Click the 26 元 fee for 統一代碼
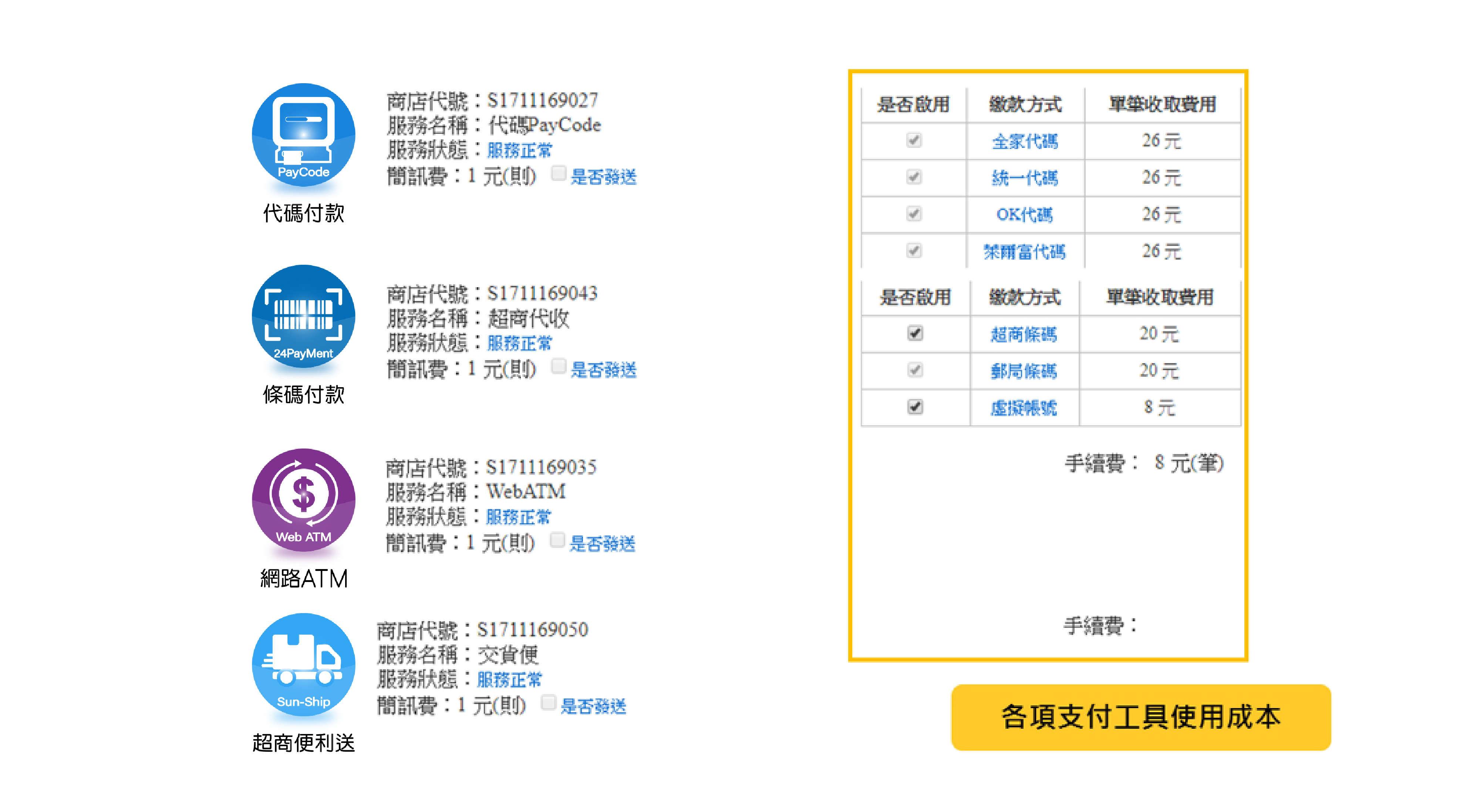The image size is (1480, 812). click(x=1161, y=177)
